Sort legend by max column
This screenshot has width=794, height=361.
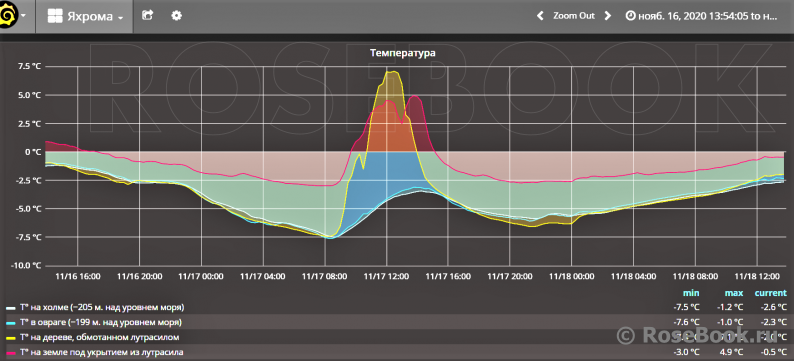pyautogui.click(x=734, y=293)
